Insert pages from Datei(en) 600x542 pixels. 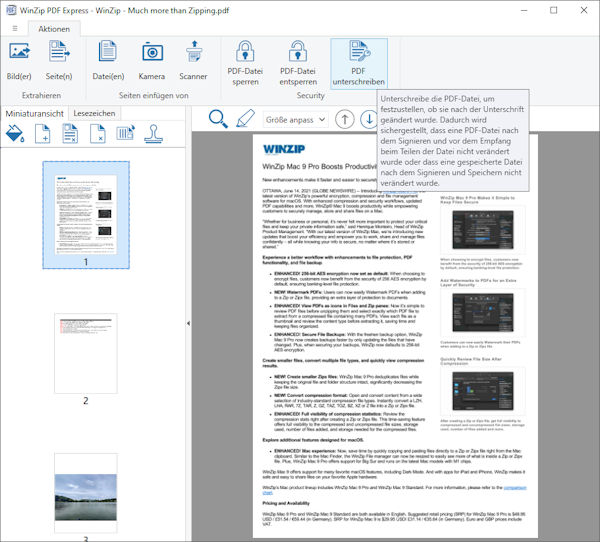(108, 61)
